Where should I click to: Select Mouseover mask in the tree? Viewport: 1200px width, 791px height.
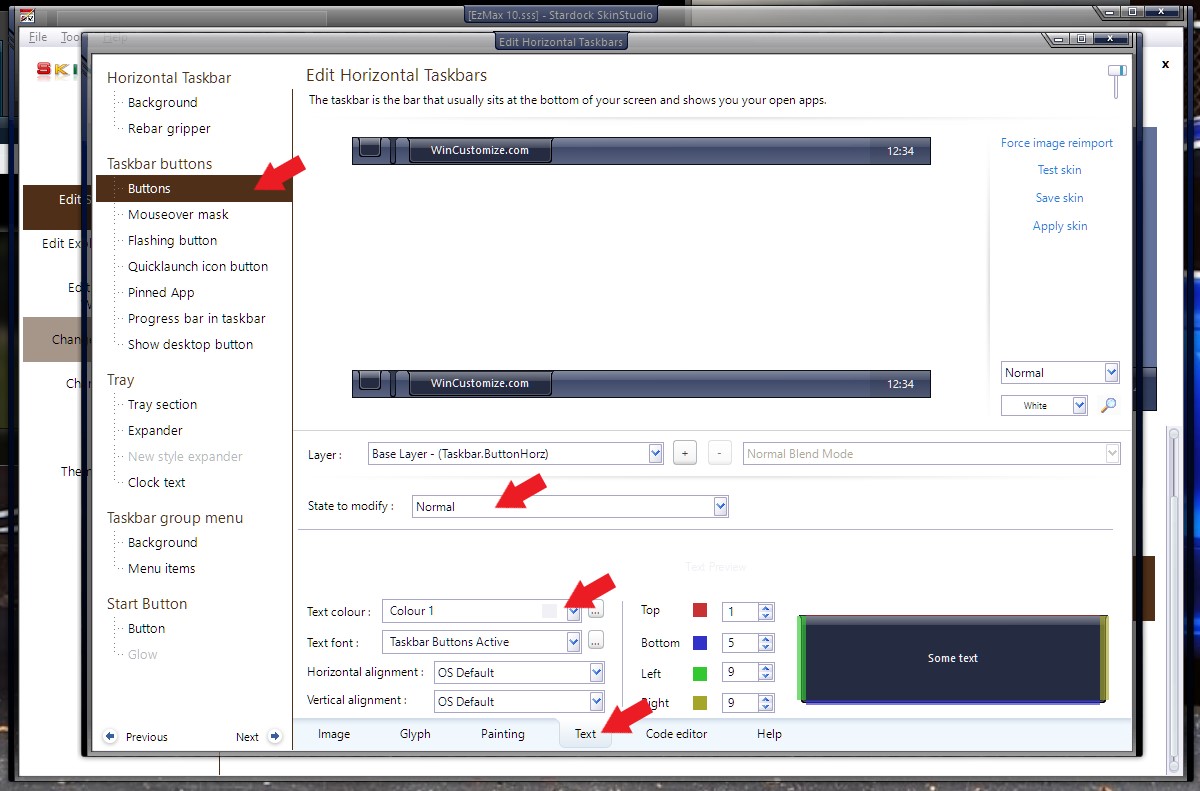click(178, 214)
